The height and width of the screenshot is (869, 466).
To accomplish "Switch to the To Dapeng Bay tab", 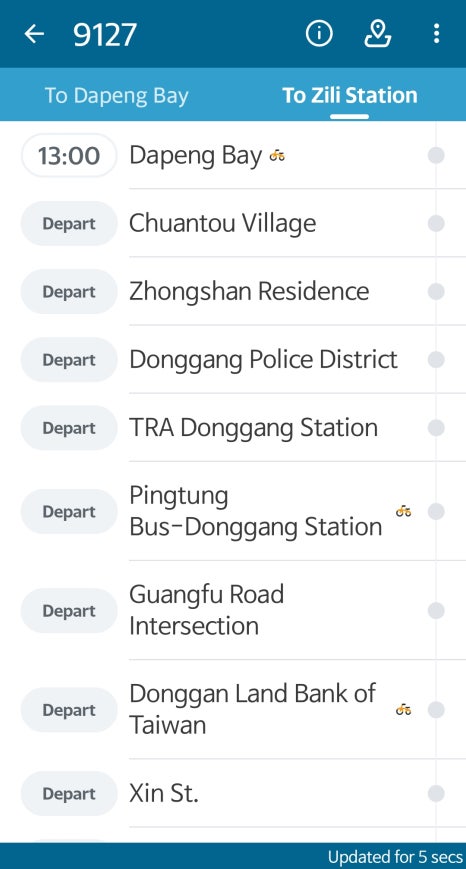I will [116, 95].
